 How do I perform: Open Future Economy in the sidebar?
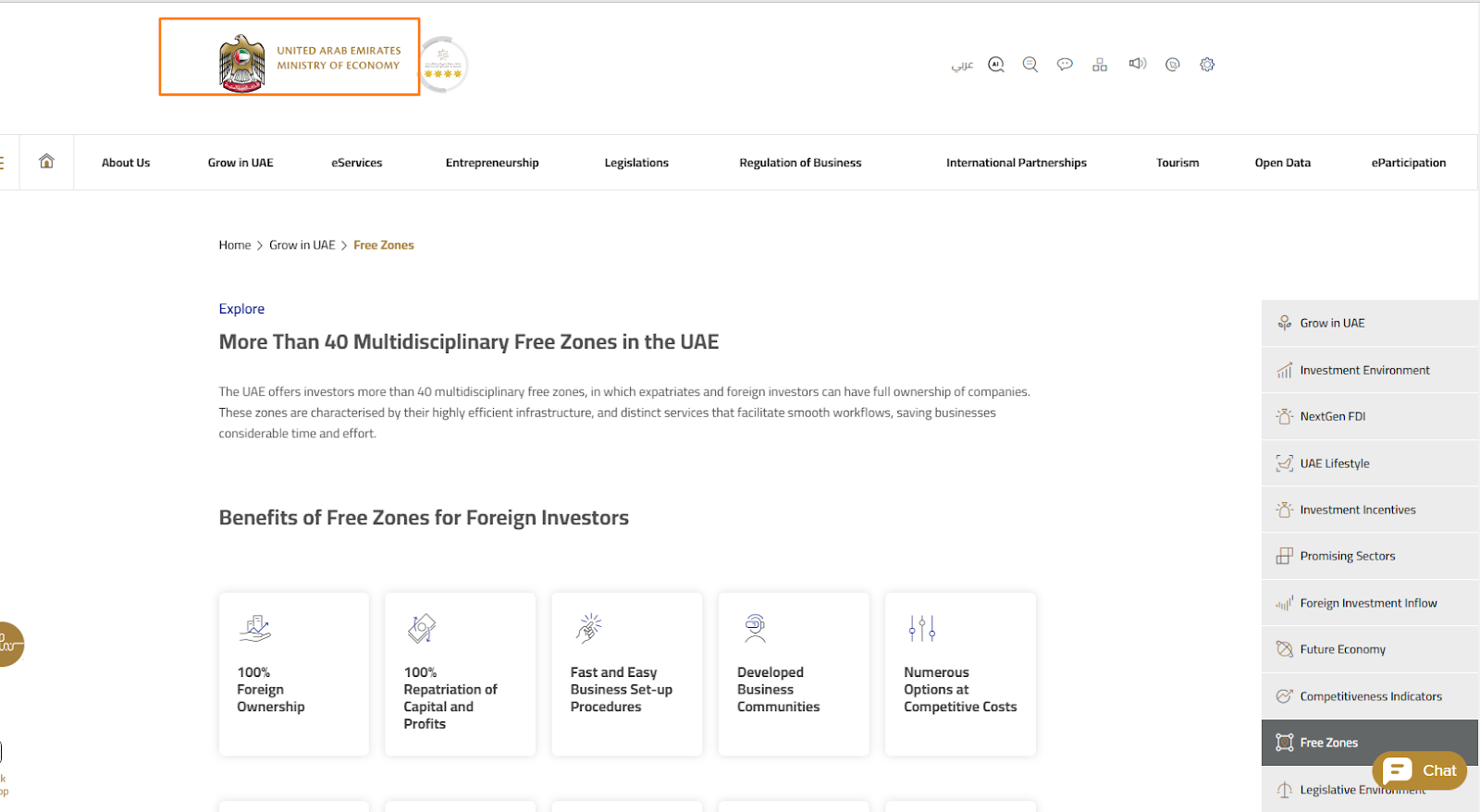point(1370,649)
